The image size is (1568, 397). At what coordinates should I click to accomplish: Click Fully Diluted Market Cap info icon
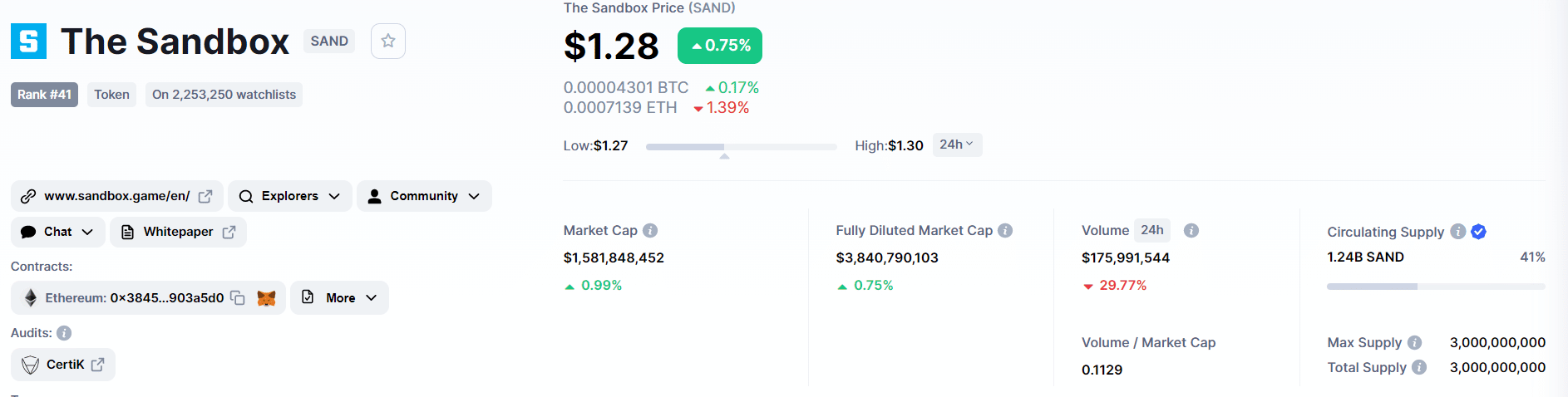(1005, 231)
